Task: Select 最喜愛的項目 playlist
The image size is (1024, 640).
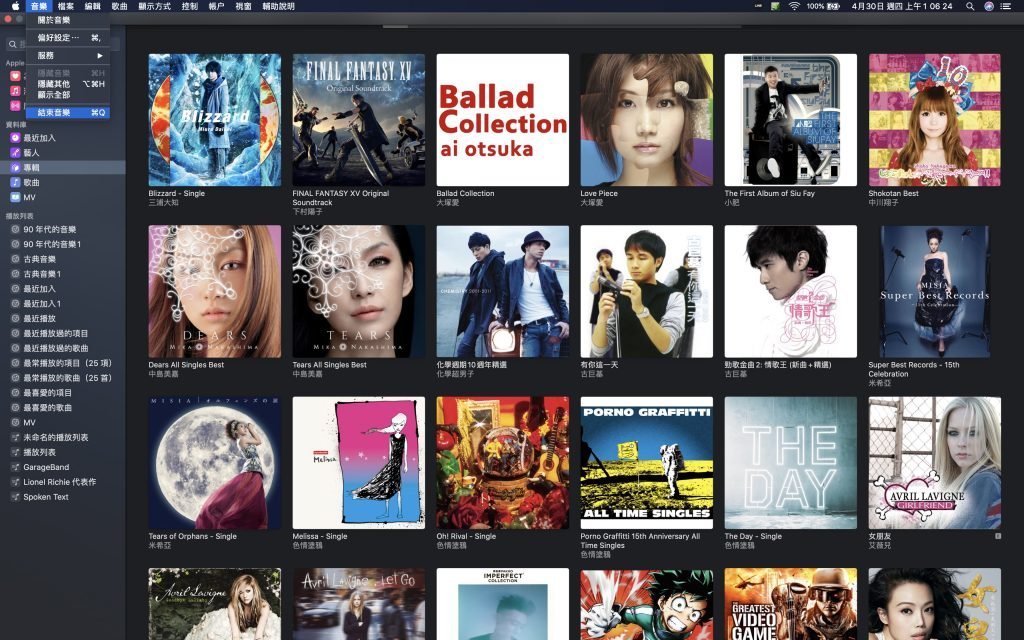Action: (x=63, y=392)
